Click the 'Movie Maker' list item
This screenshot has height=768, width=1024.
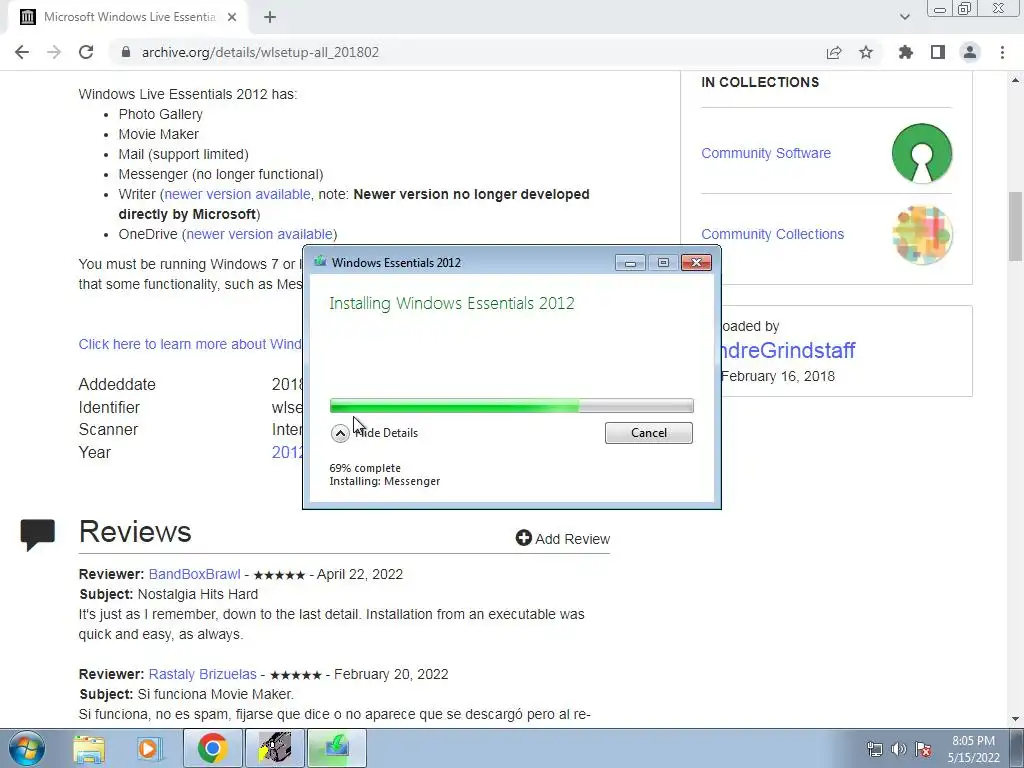coord(159,134)
